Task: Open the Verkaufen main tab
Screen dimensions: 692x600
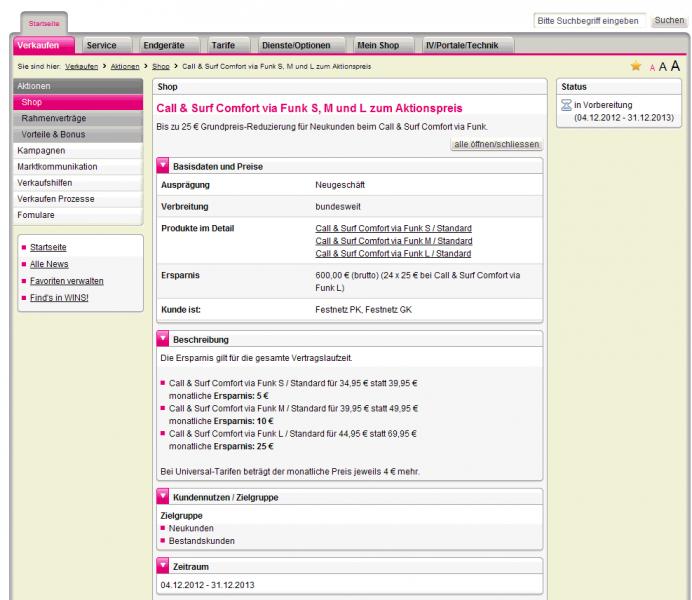Action: (43, 45)
